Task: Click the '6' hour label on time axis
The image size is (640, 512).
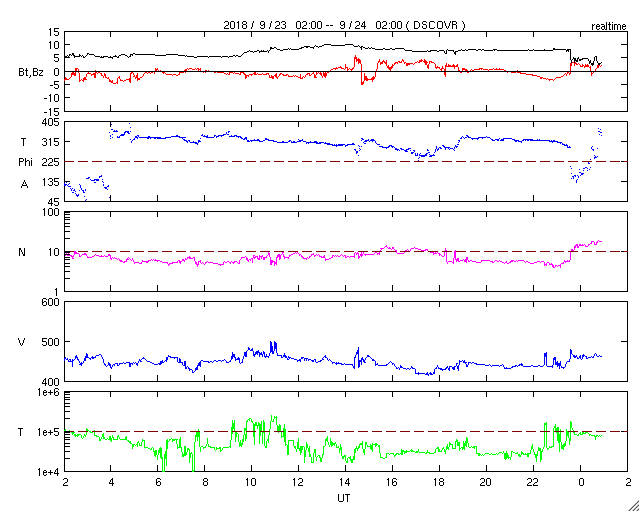Action: point(158,481)
